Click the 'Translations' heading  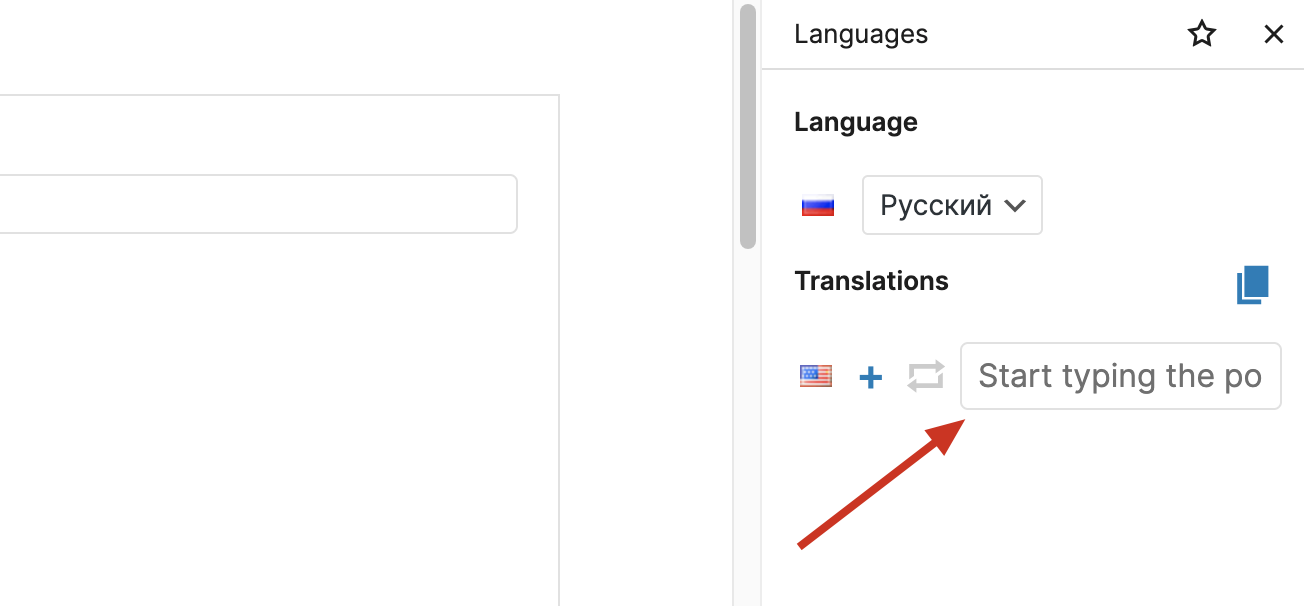(870, 281)
